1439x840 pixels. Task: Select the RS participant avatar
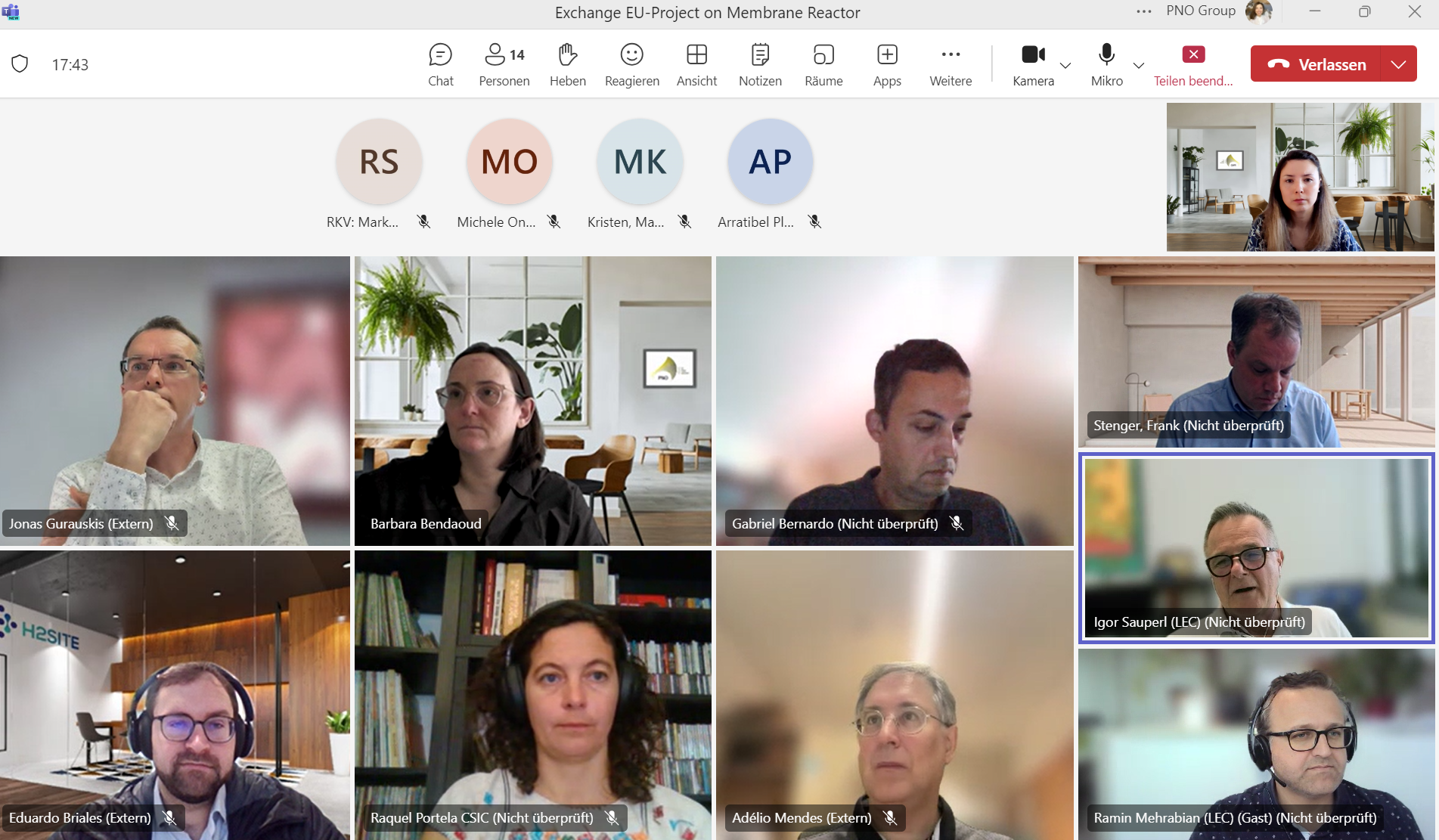379,161
